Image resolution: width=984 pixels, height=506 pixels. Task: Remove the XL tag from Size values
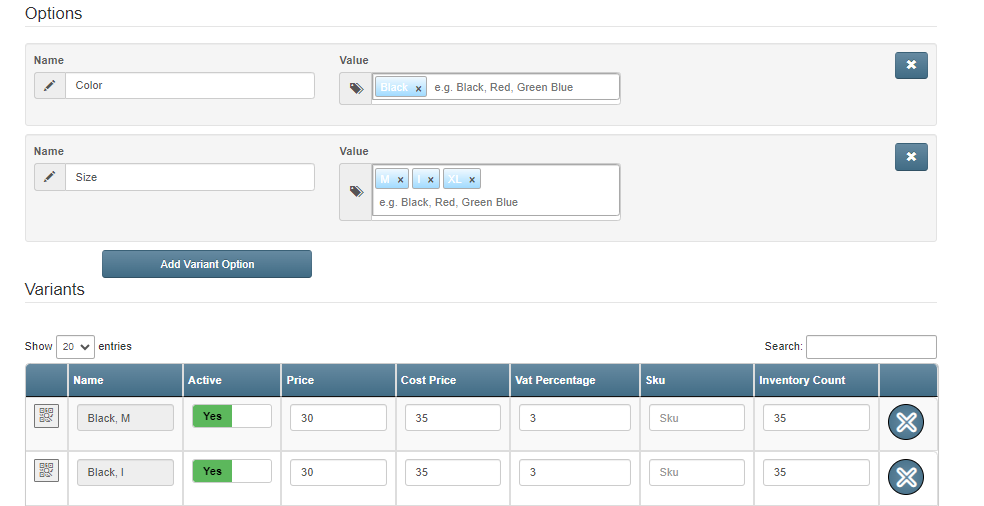pyautogui.click(x=472, y=180)
